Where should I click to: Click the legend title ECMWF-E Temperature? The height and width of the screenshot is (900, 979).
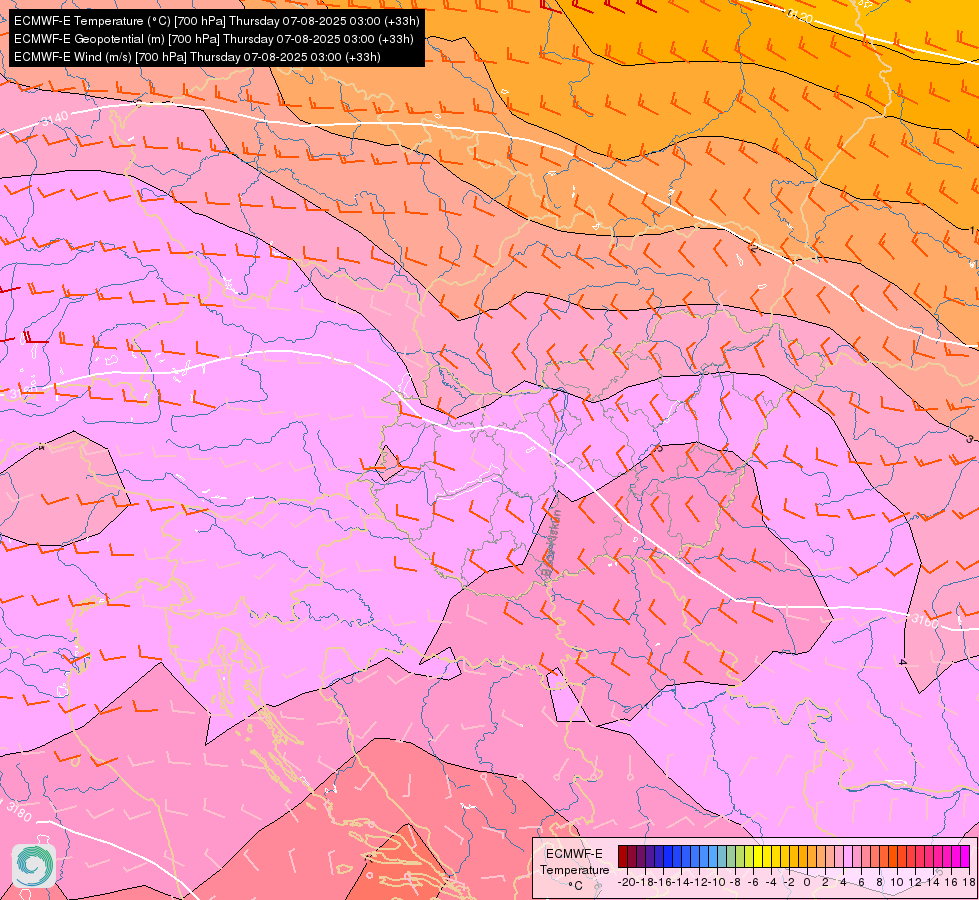coord(575,862)
